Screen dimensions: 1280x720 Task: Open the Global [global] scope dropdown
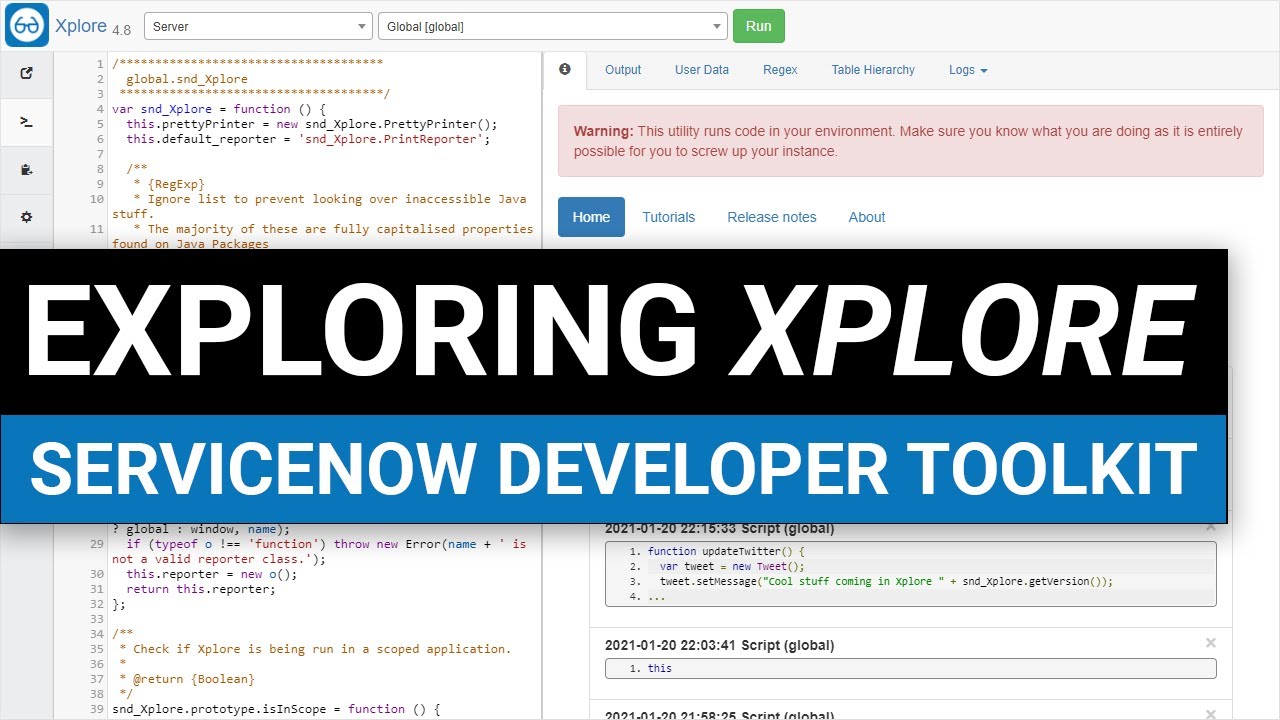pos(552,26)
